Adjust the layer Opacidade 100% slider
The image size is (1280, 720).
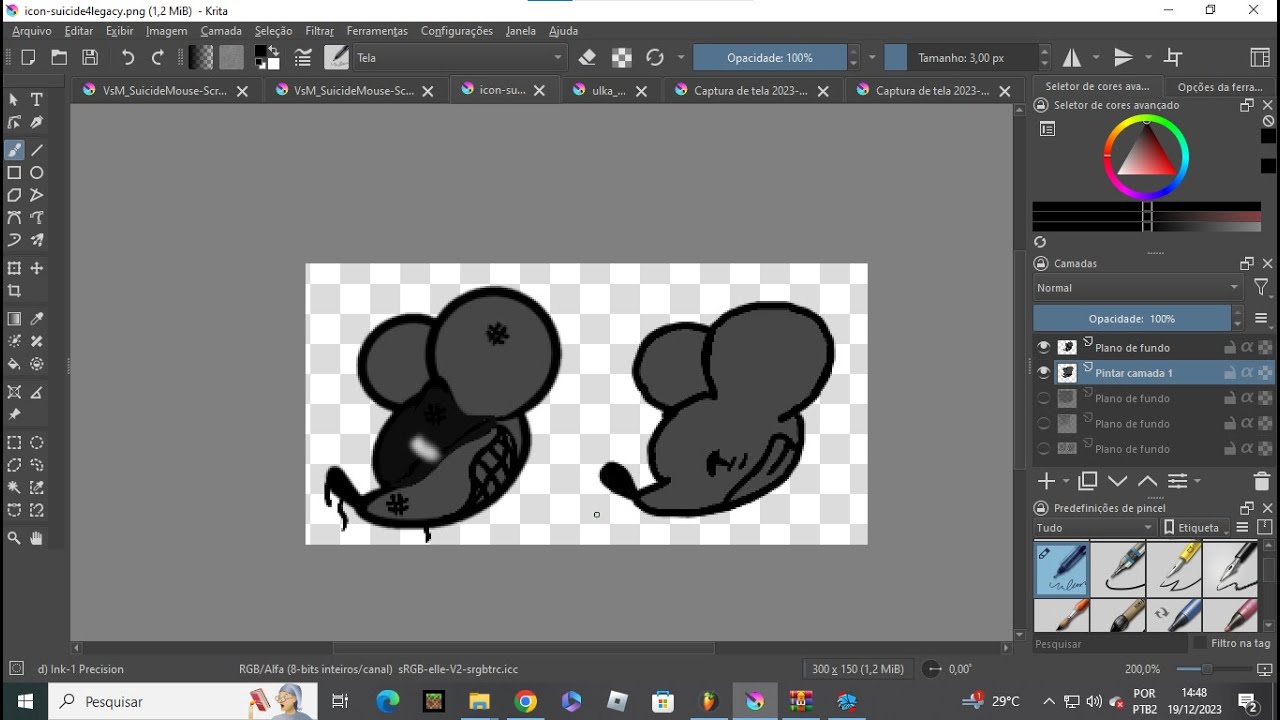[1132, 319]
